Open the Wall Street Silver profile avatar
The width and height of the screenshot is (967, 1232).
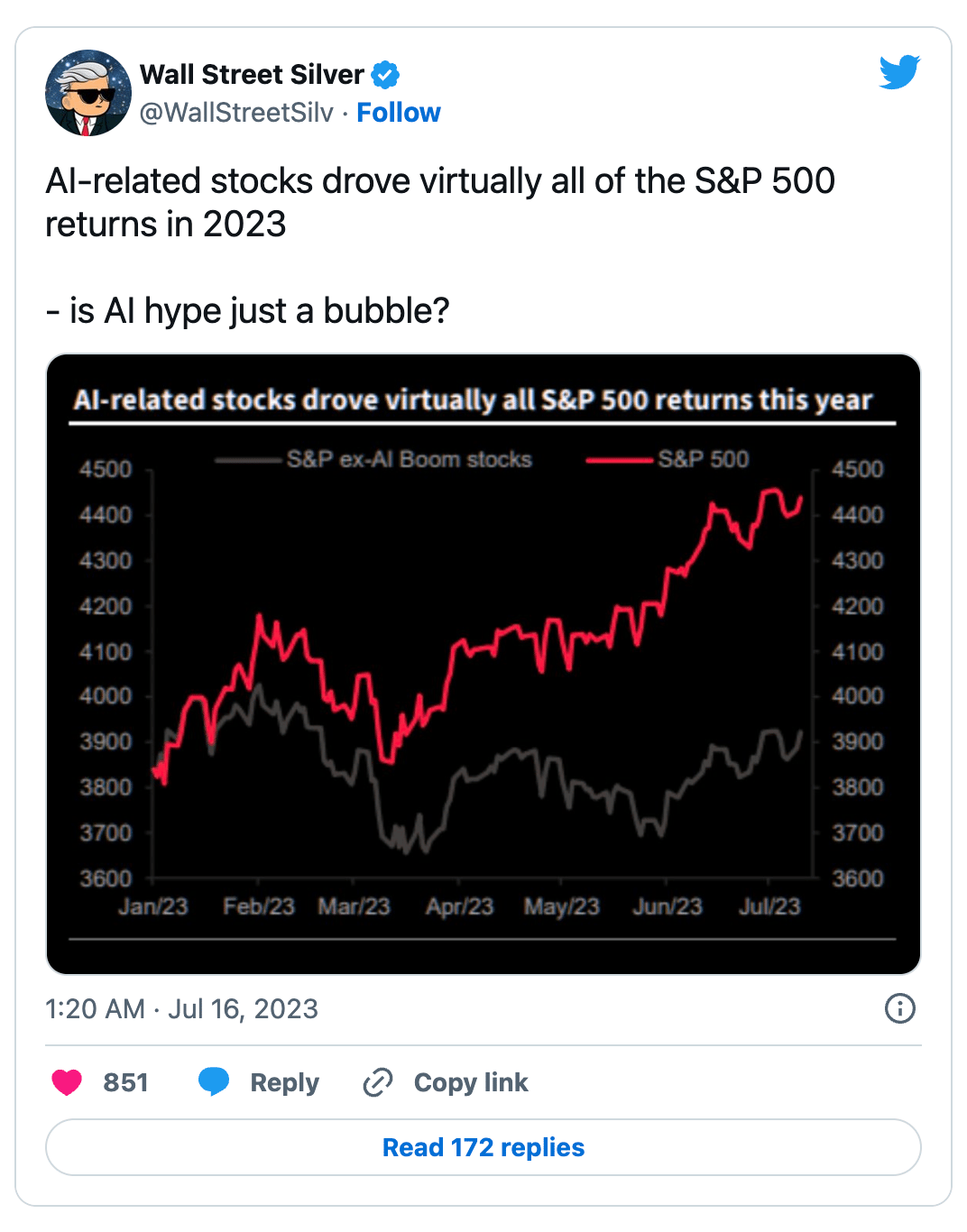point(88,93)
